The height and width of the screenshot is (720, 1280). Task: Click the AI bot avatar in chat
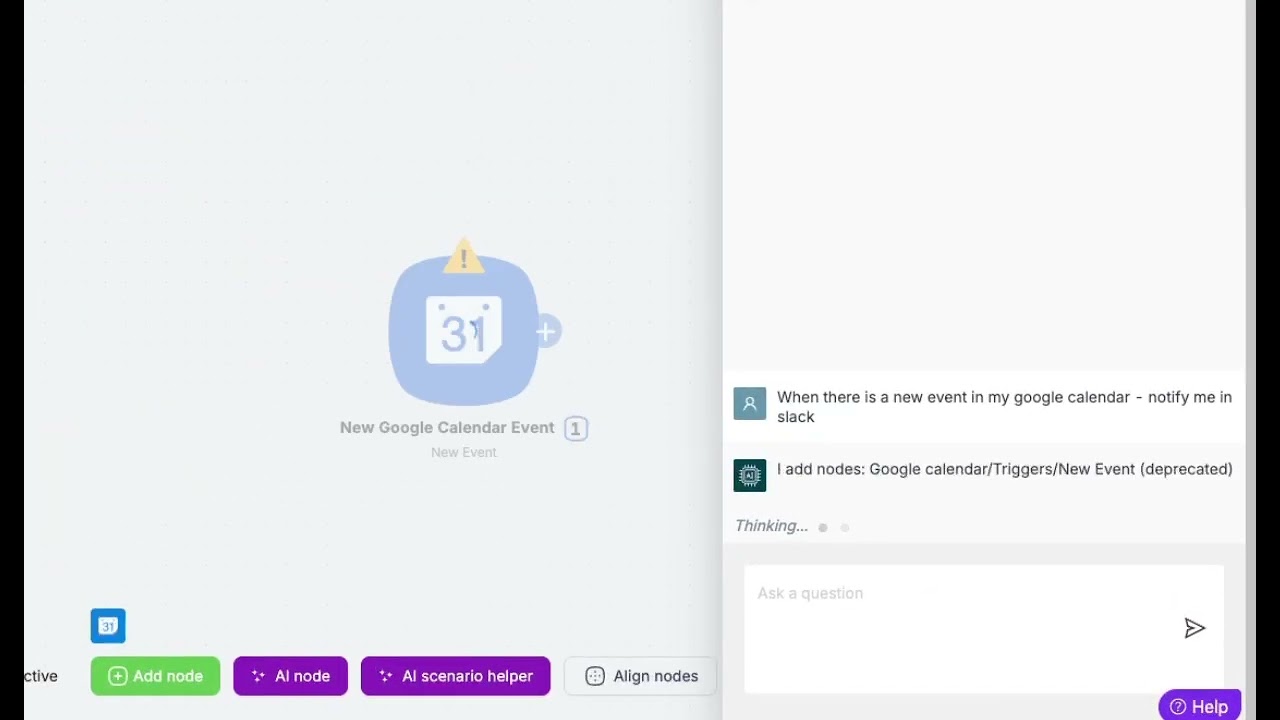coord(750,476)
